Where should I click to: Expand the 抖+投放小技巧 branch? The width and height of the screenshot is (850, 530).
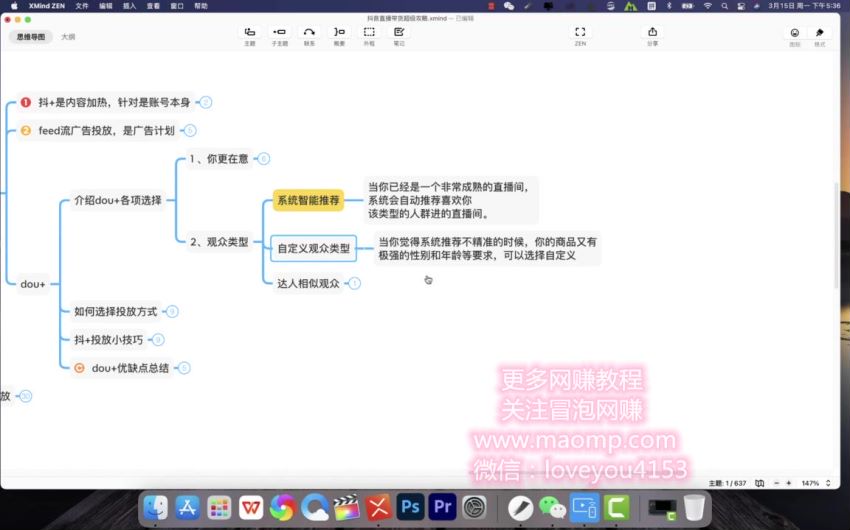click(x=158, y=340)
